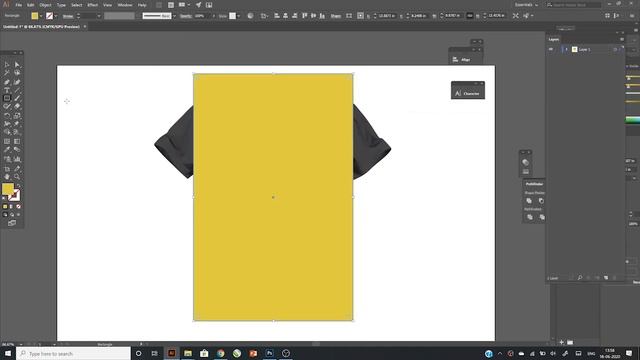
Task: Click the Adobe Stock search field
Action: point(573,5)
